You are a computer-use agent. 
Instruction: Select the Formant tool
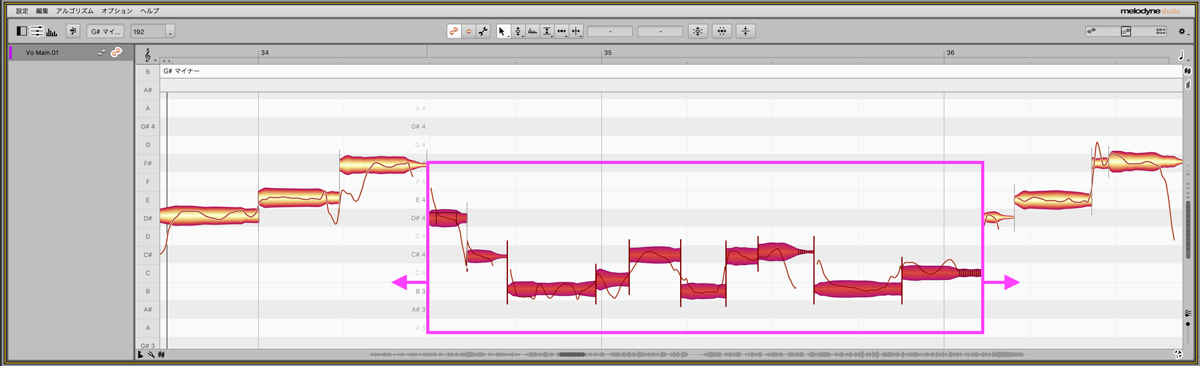click(x=533, y=32)
